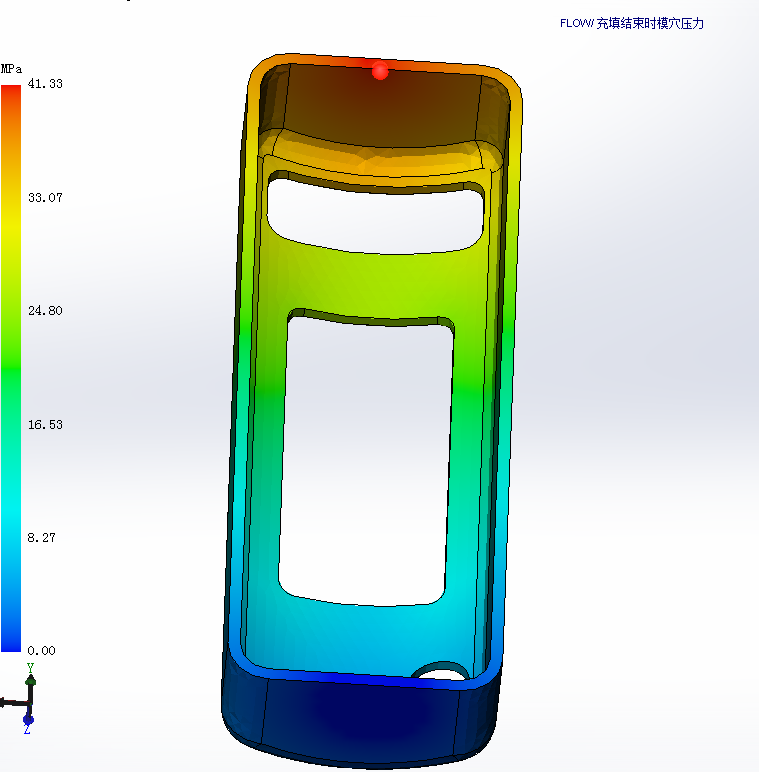This screenshot has height=772, width=759.
Task: Click the FLOW cavity pressure result title
Action: pyautogui.click(x=631, y=23)
